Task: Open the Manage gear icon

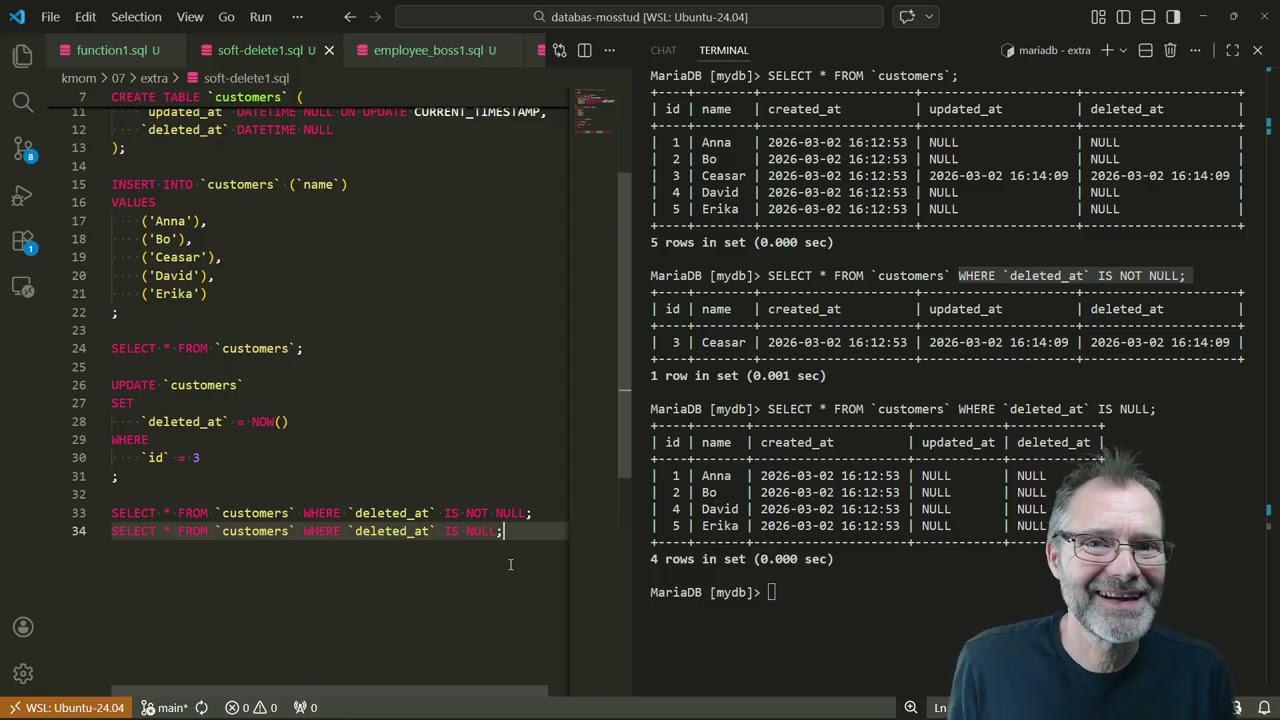Action: click(23, 674)
